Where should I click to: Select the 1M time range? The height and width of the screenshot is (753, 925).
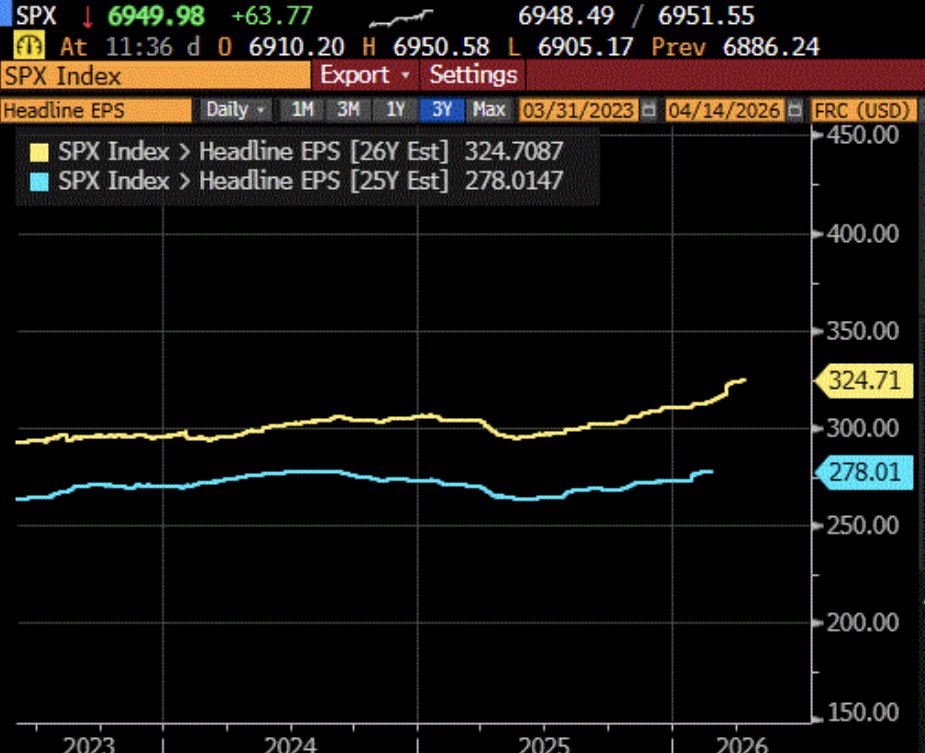coord(302,110)
